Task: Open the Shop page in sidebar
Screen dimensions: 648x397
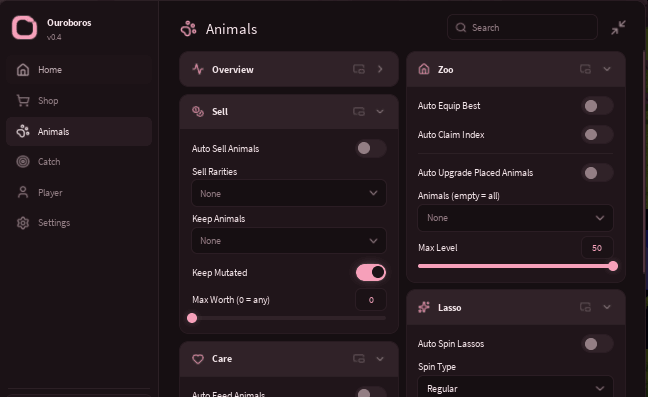Action: click(79, 101)
